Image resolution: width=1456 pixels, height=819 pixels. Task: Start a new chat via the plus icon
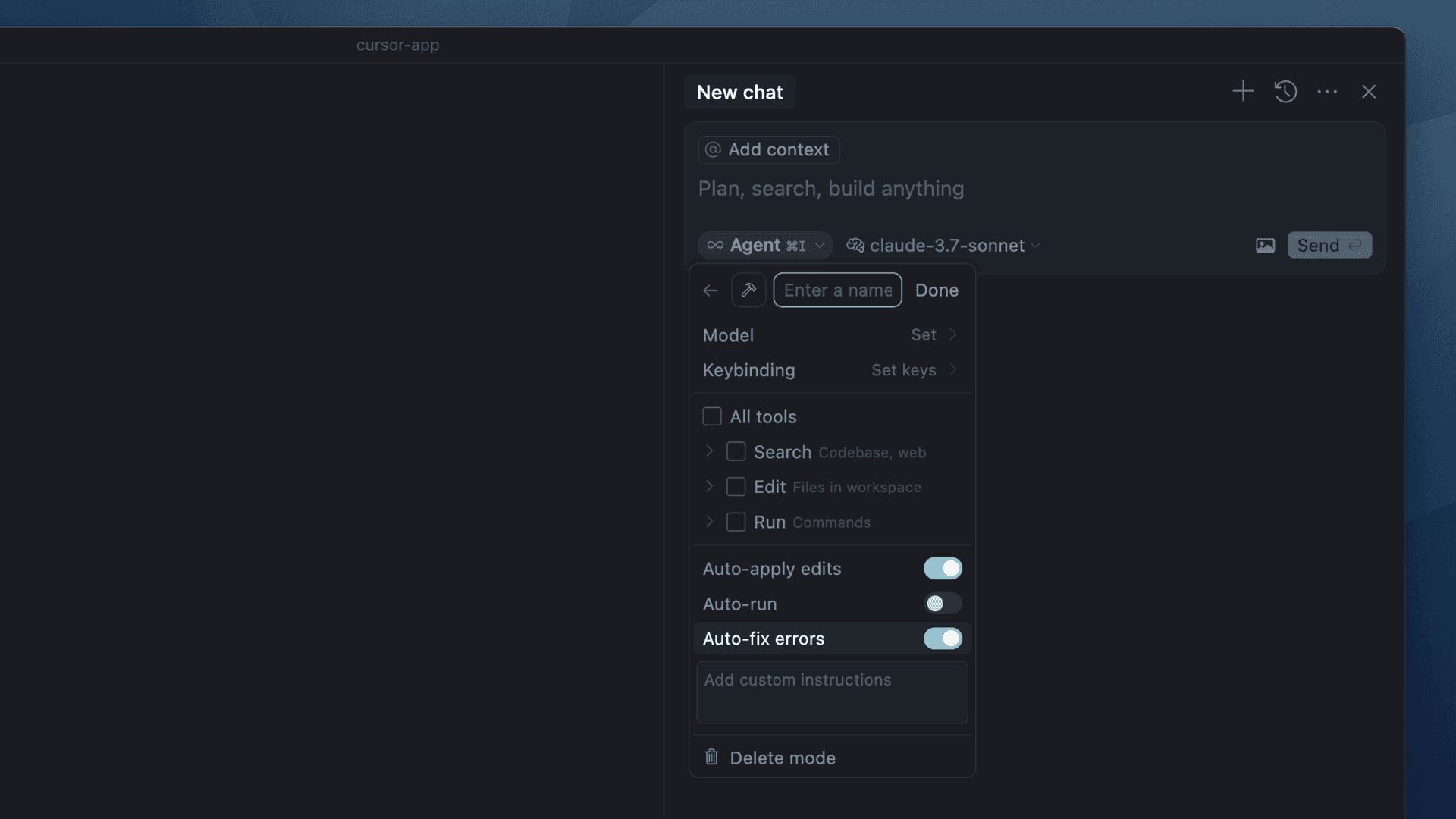(x=1242, y=92)
